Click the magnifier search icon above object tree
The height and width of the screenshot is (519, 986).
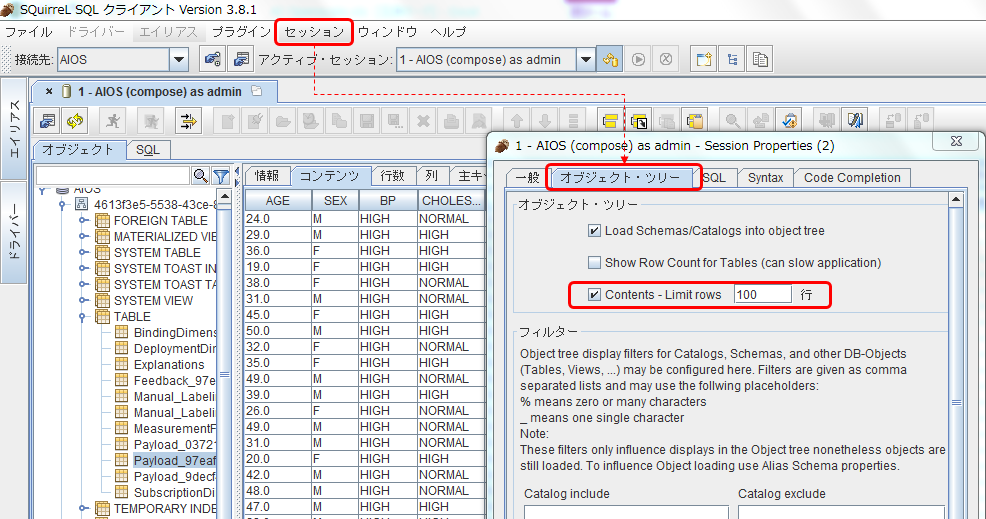tap(201, 176)
